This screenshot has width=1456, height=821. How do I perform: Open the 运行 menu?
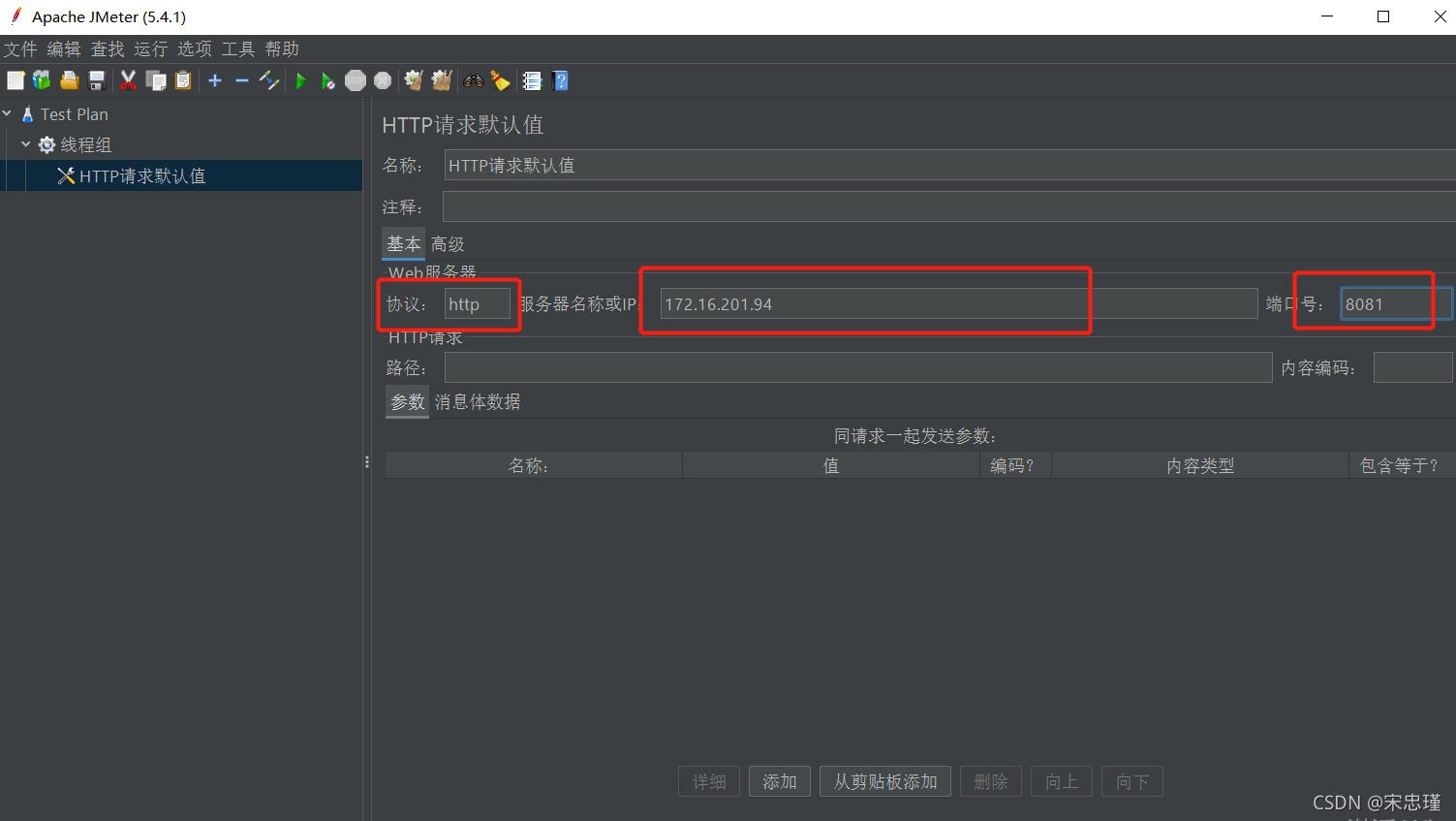(x=151, y=48)
